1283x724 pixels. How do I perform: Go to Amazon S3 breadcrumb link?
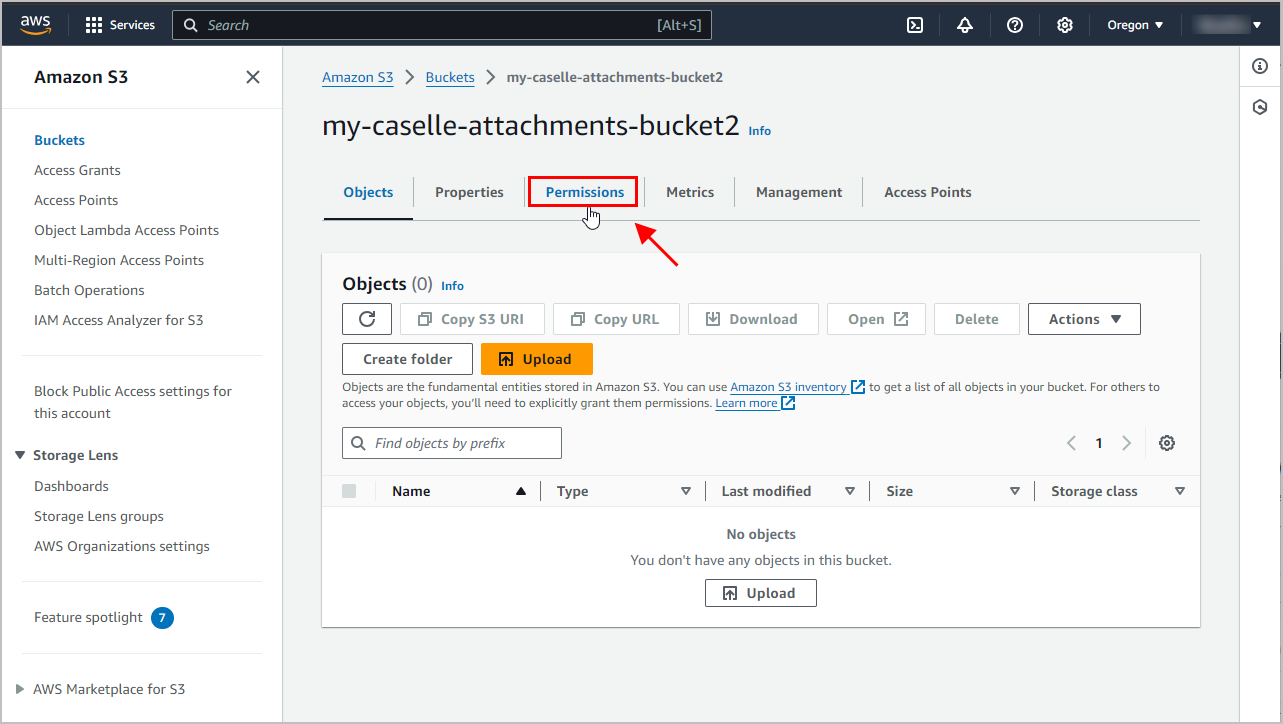358,77
